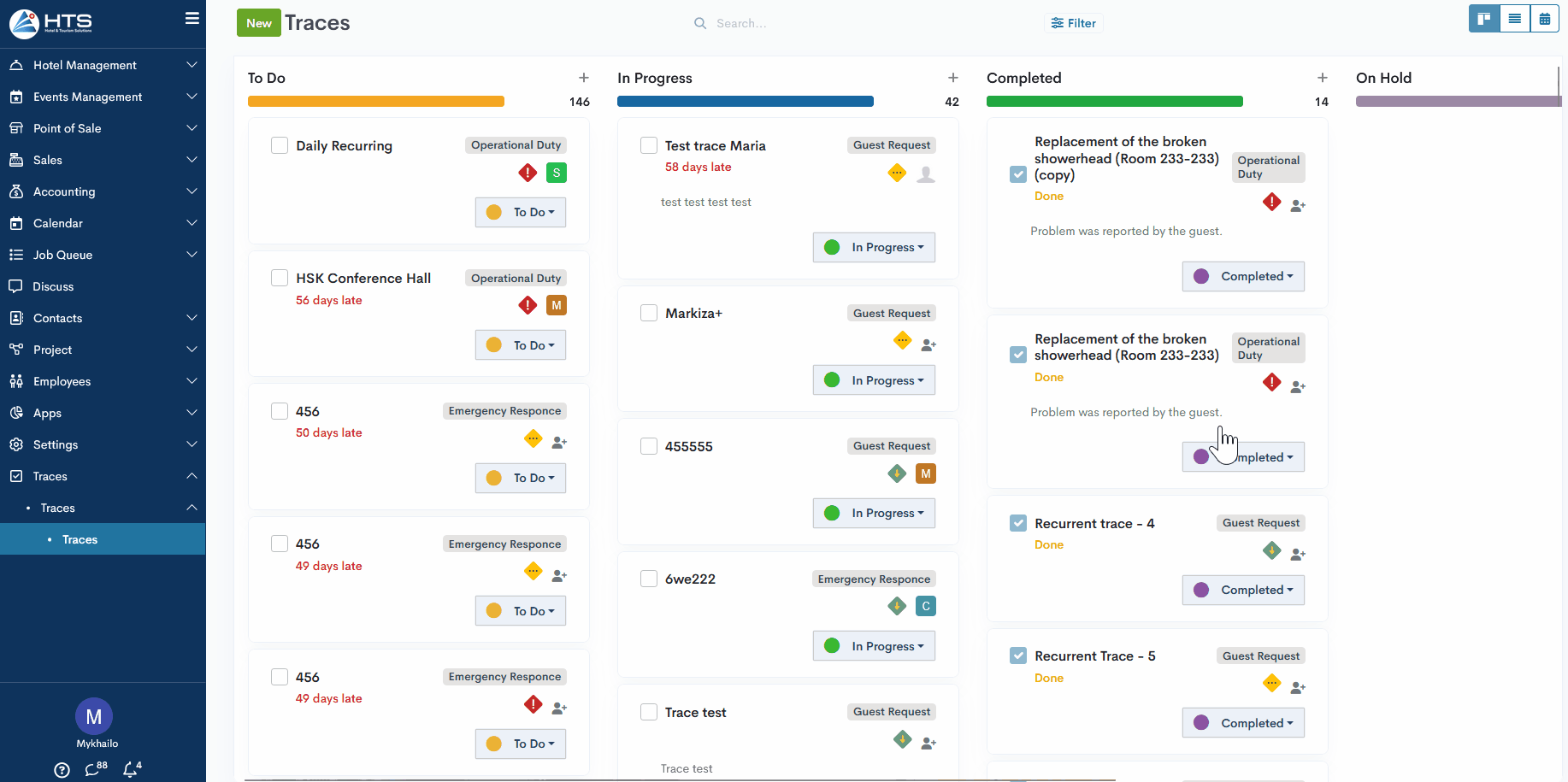The image size is (1568, 782).
Task: Switch to the list view icon
Action: click(x=1514, y=19)
